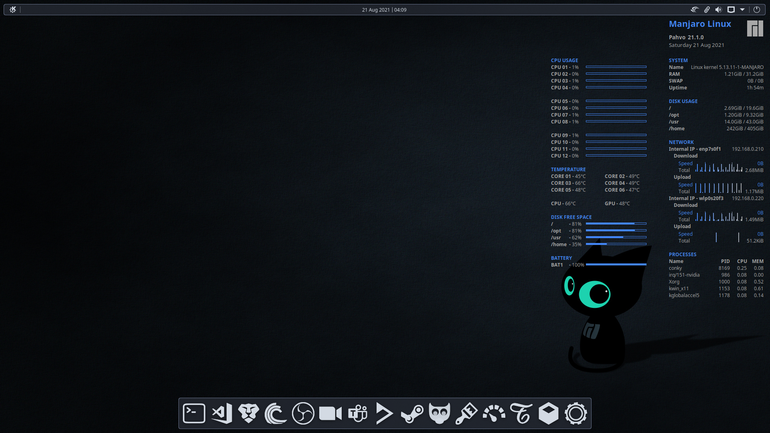Image resolution: width=770 pixels, height=433 pixels.
Task: Open the terminal from the dock
Action: [x=194, y=413]
